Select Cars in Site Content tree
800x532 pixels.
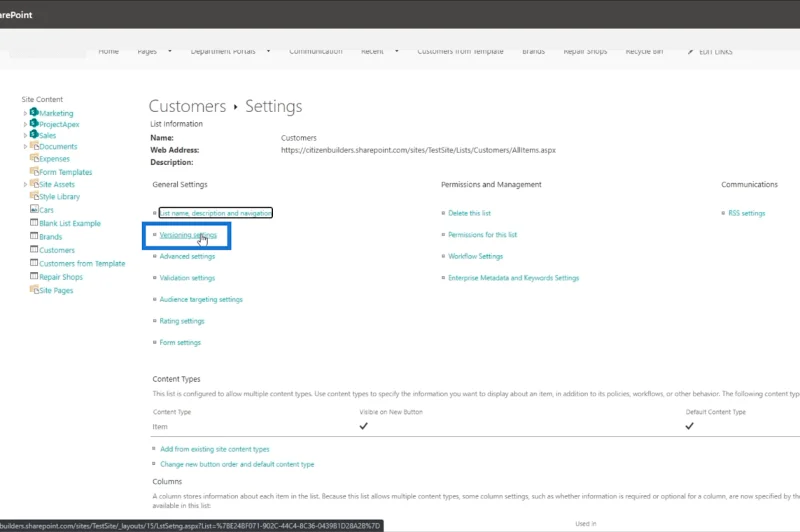coord(46,210)
